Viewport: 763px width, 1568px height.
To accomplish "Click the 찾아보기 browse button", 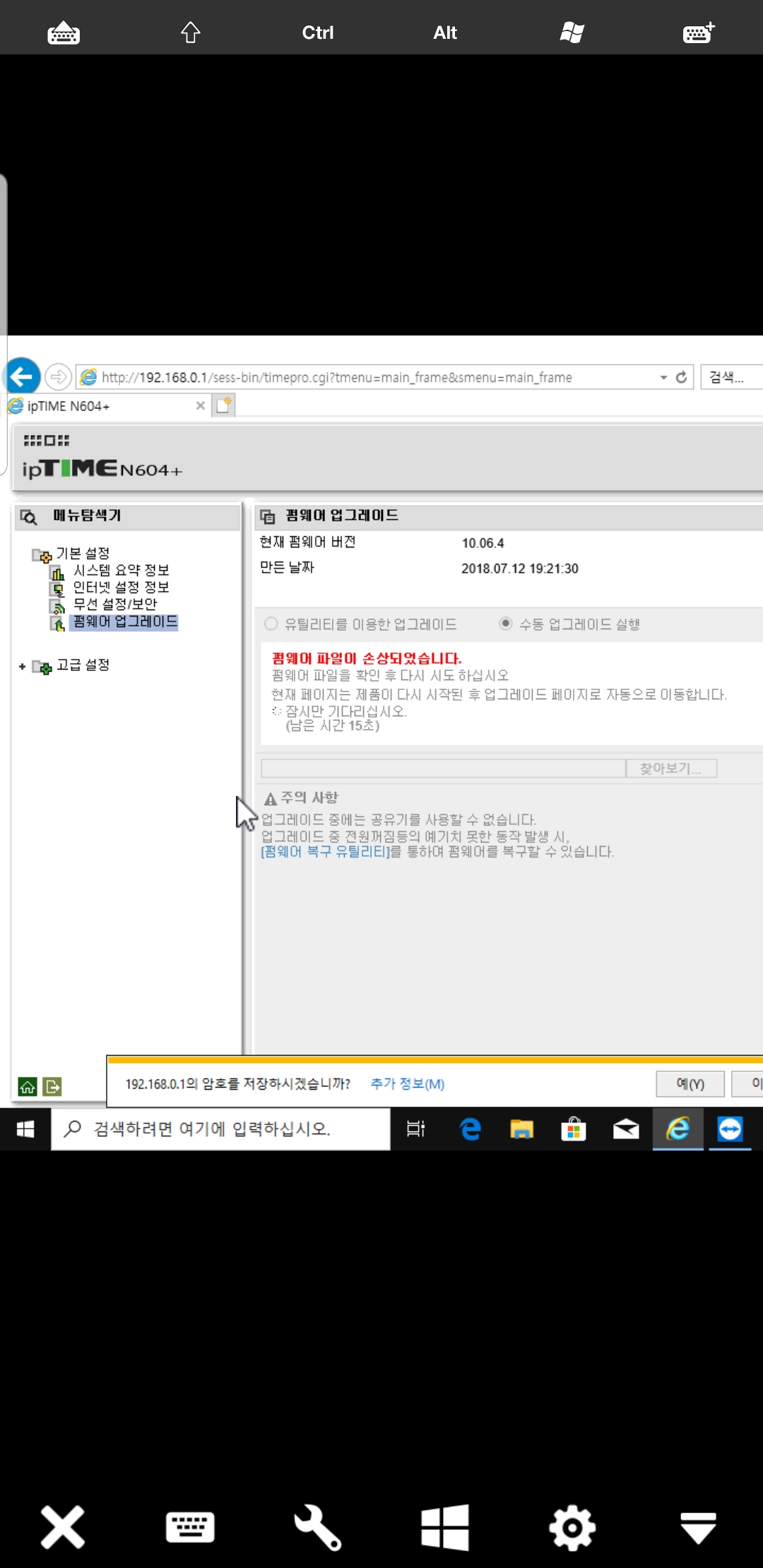I will 671,768.
